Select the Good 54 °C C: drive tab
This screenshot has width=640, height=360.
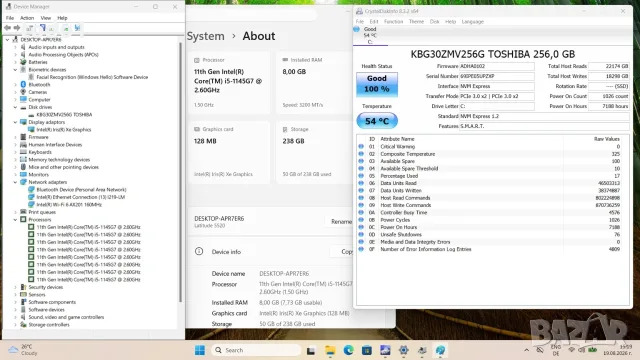pos(370,36)
